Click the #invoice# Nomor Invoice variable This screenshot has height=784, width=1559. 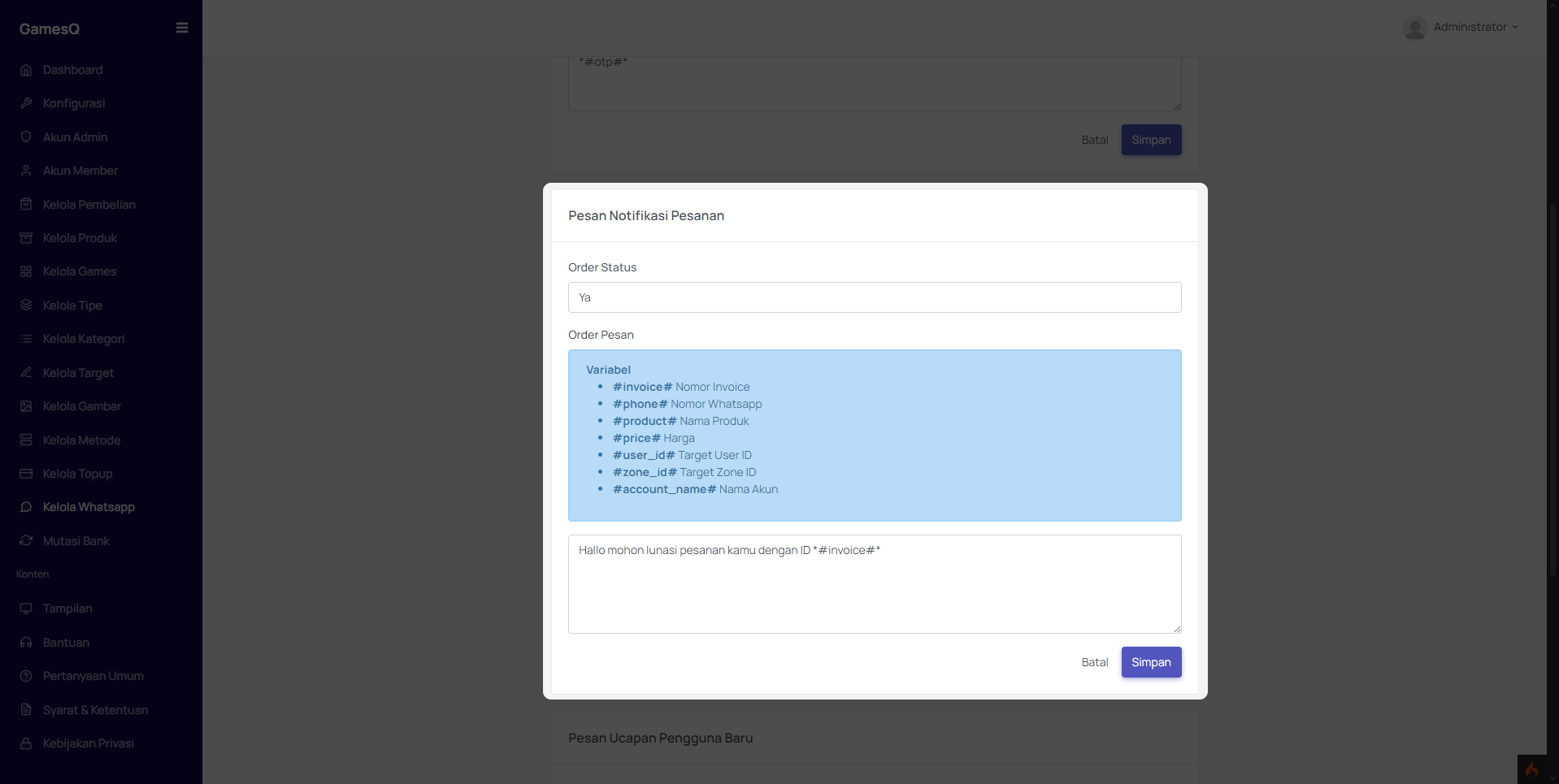681,387
